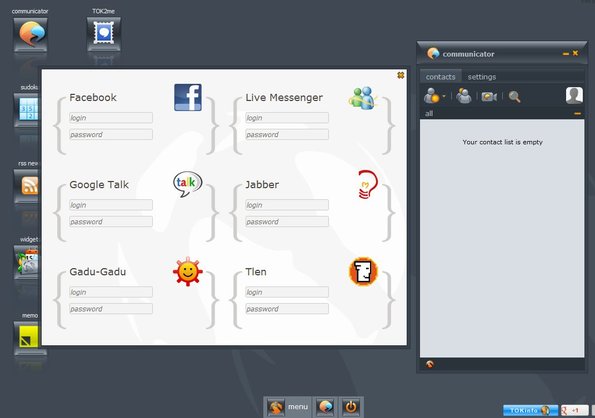Click the Live Messenger logo icon
Viewport: 595px width, 418px height.
tap(363, 98)
